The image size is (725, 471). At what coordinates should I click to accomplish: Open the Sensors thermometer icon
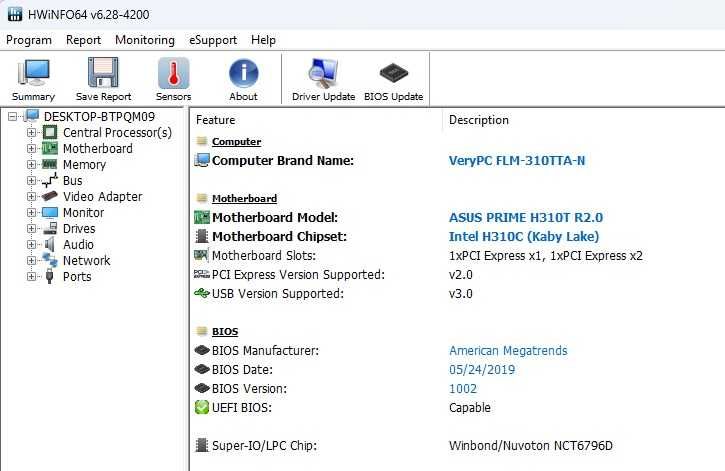pos(173,73)
